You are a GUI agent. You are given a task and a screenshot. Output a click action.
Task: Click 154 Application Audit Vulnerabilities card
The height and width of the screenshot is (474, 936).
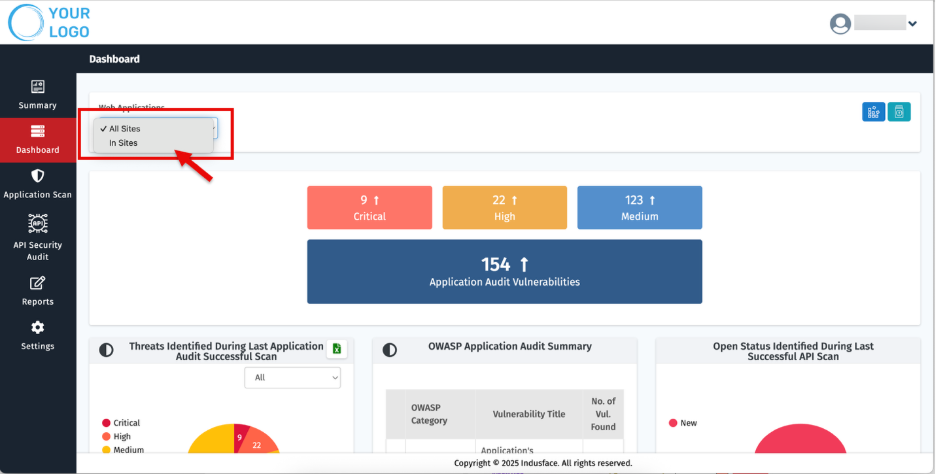[x=504, y=272]
